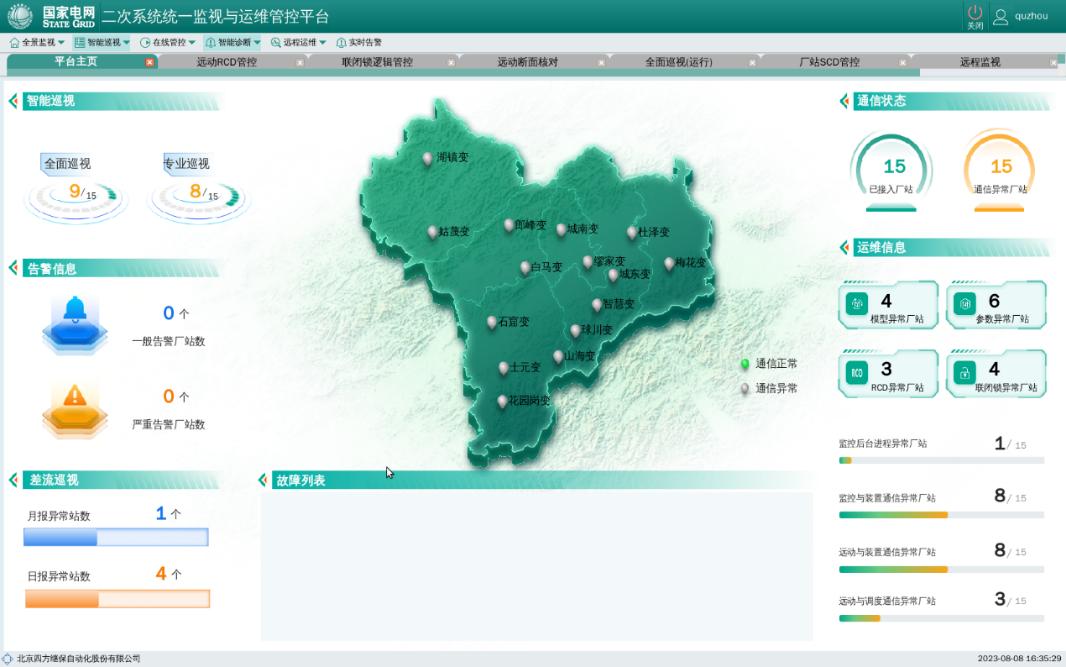This screenshot has width=1066, height=667.
Task: Switch to the 厂站SCD管控 tab
Action: [x=829, y=62]
